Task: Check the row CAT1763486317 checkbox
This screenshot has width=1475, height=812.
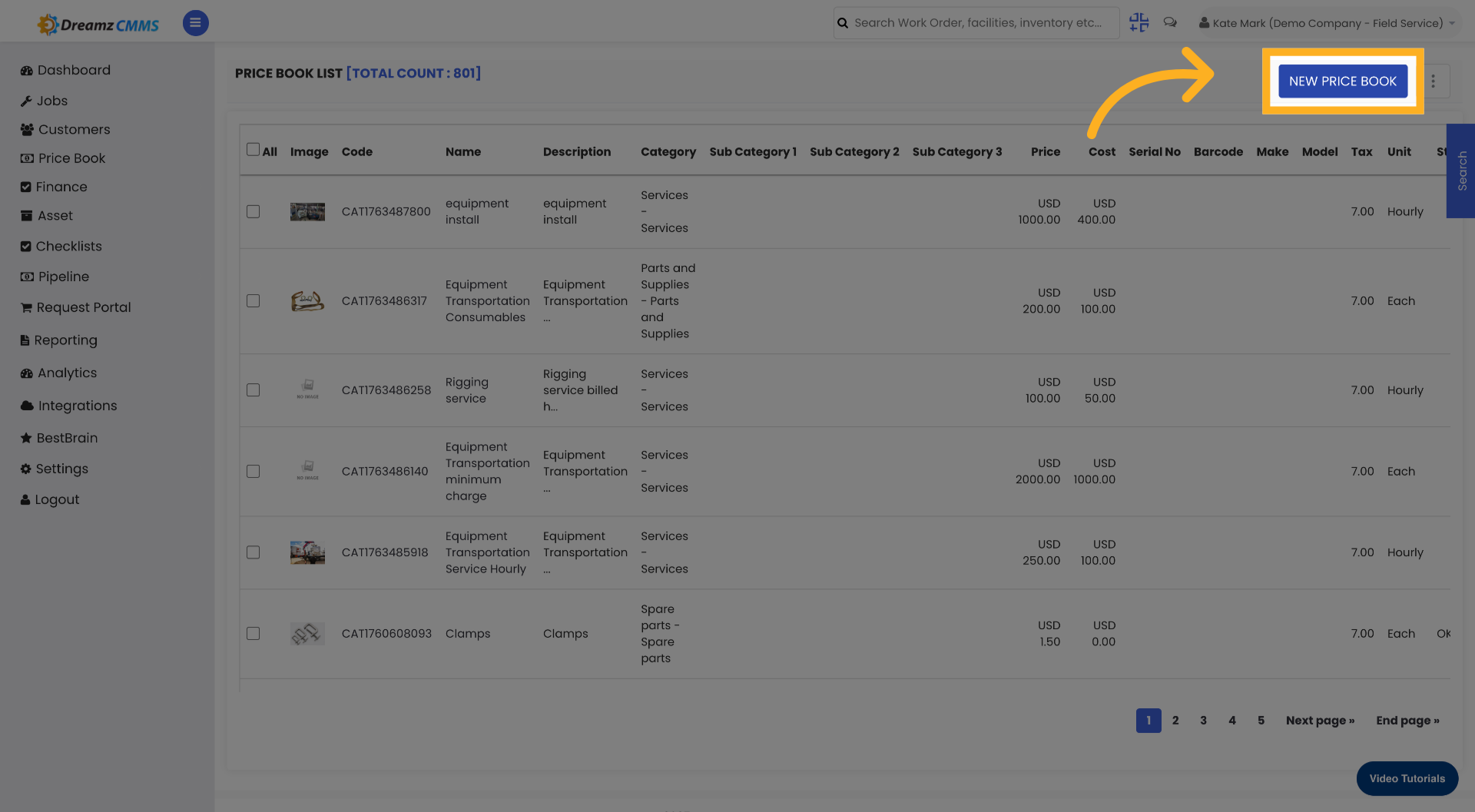Action: pos(253,300)
